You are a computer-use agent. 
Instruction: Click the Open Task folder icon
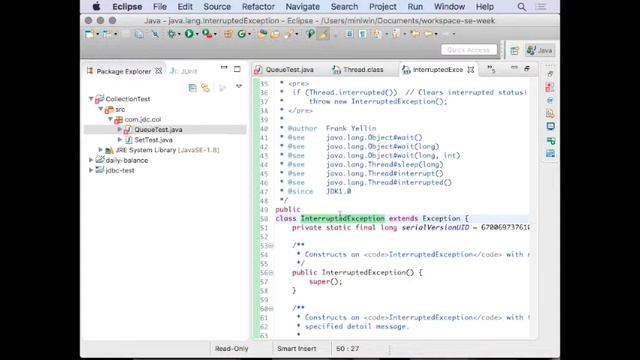coord(275,34)
